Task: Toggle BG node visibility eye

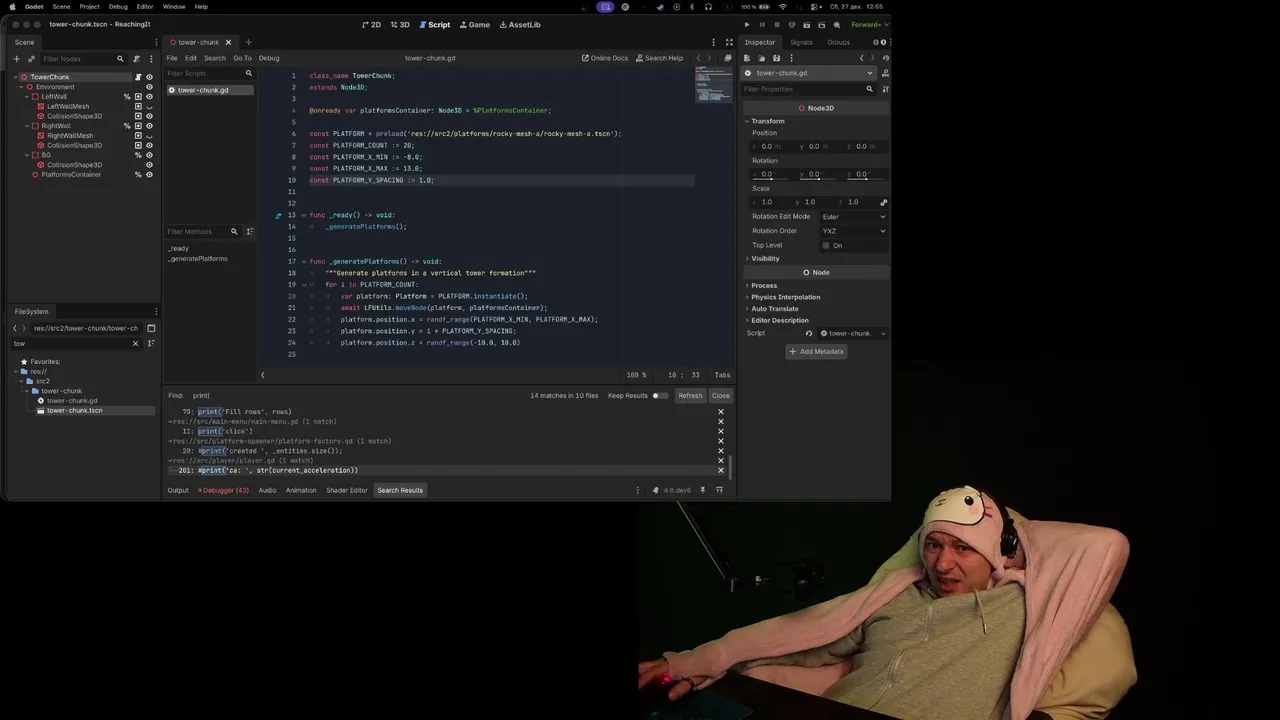Action: click(149, 155)
